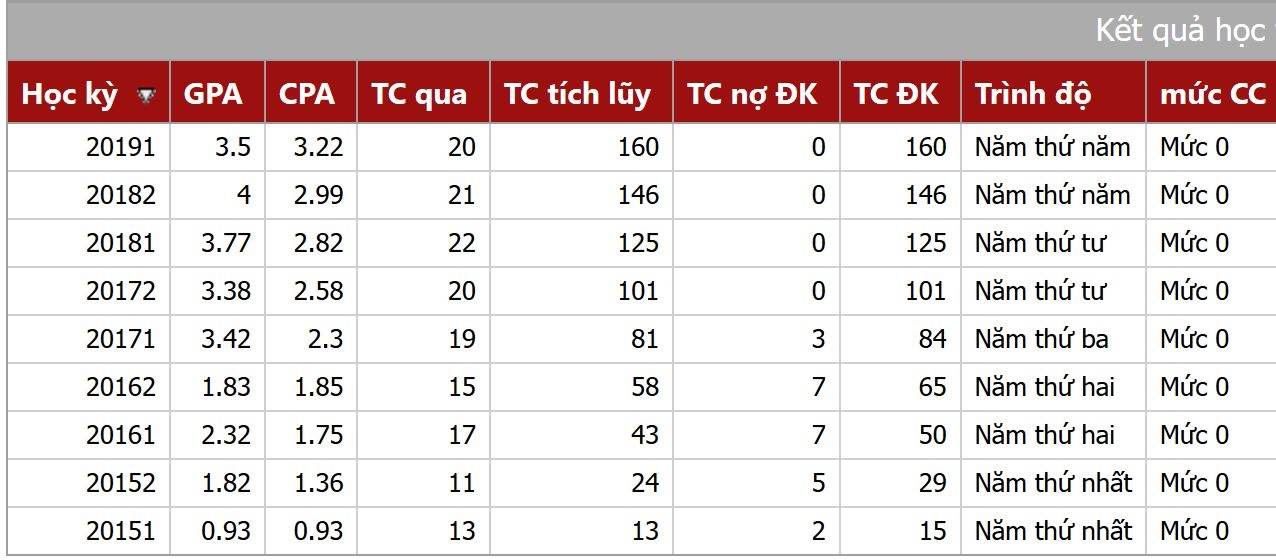The height and width of the screenshot is (560, 1276).
Task: Click the semester 20151 cell
Action: (121, 531)
